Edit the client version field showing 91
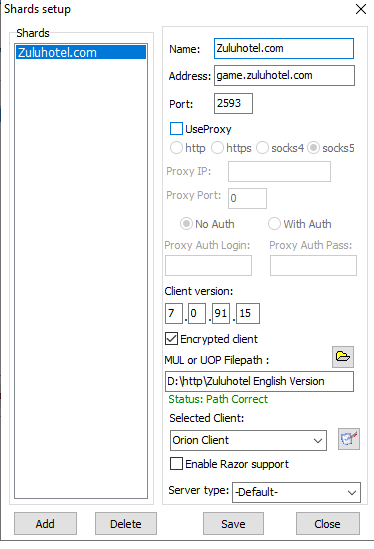The height and width of the screenshot is (549, 374). tap(221, 313)
